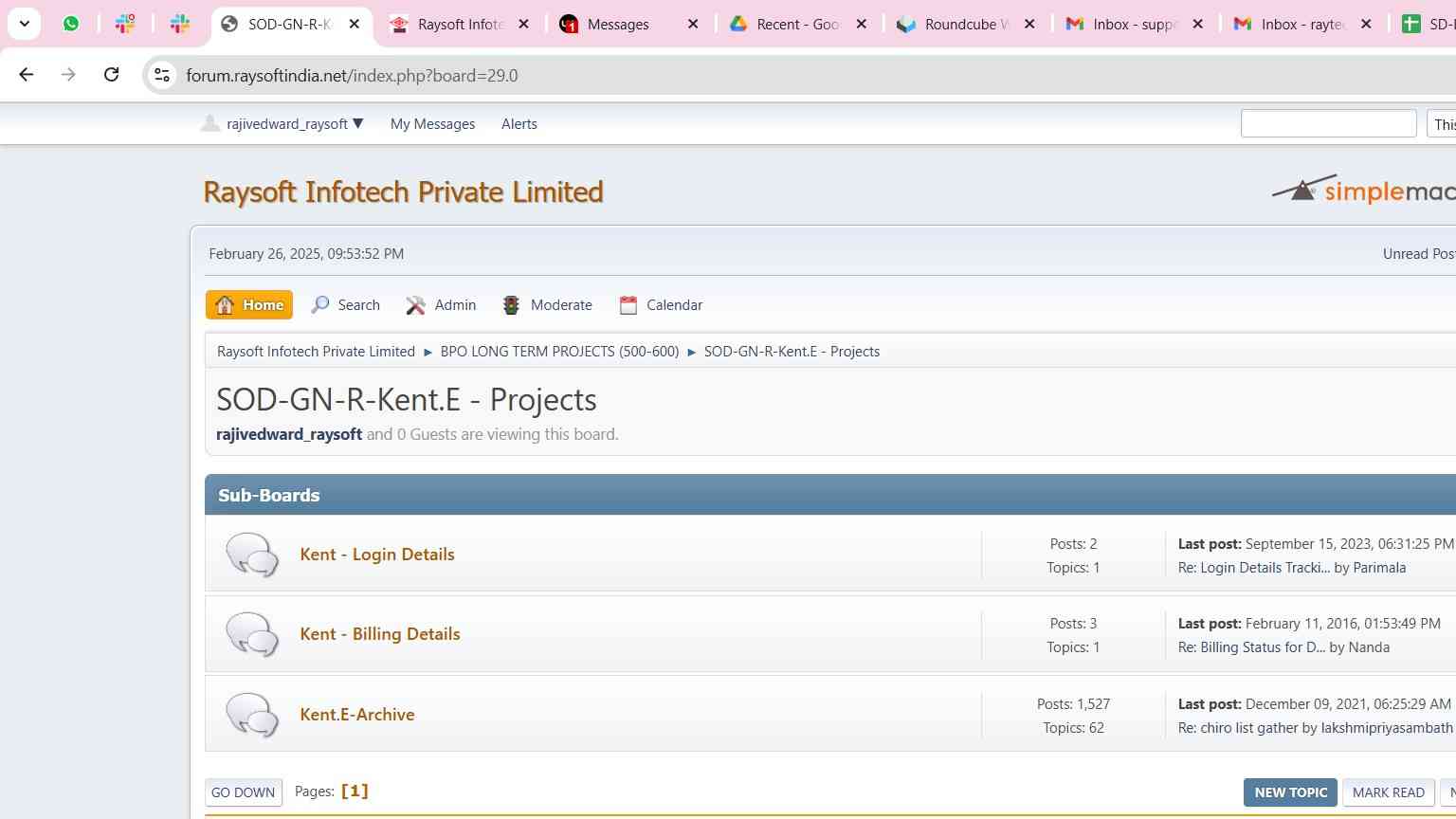Open Unread Posts link

[1419, 254]
